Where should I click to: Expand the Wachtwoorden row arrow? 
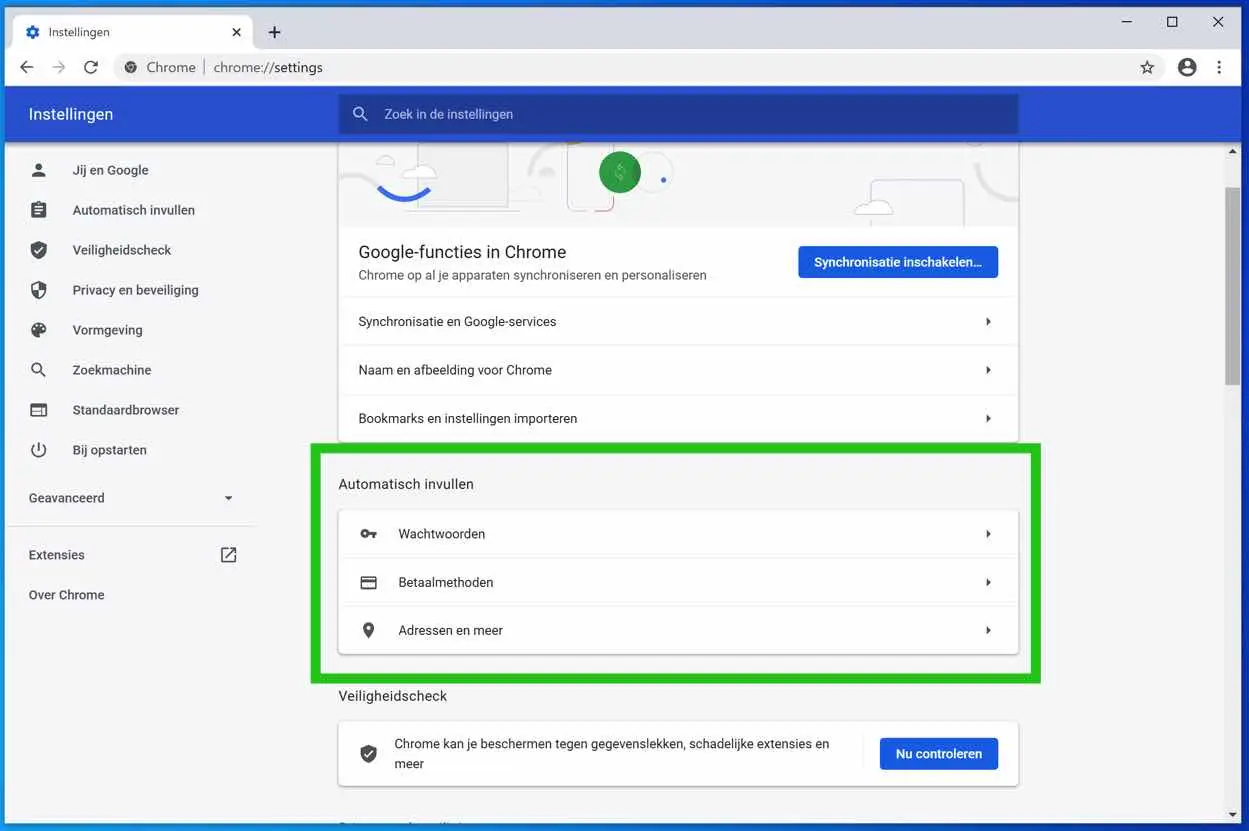988,534
